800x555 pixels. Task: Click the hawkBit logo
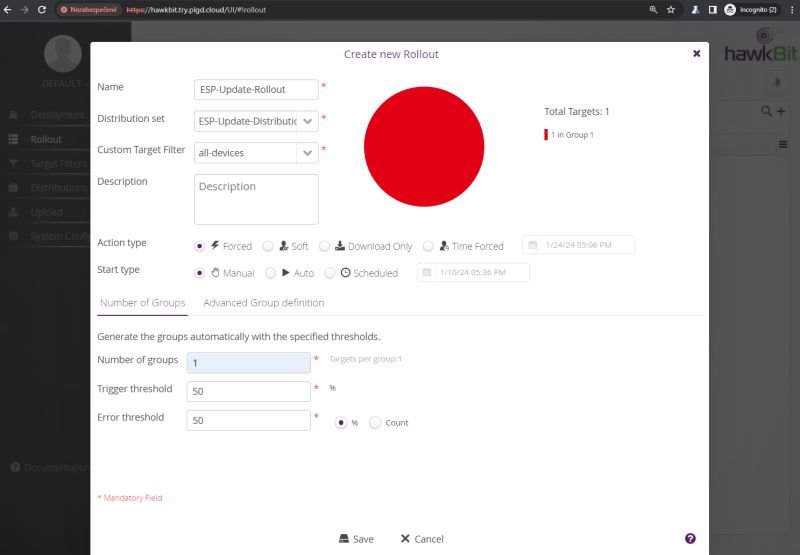[x=761, y=46]
